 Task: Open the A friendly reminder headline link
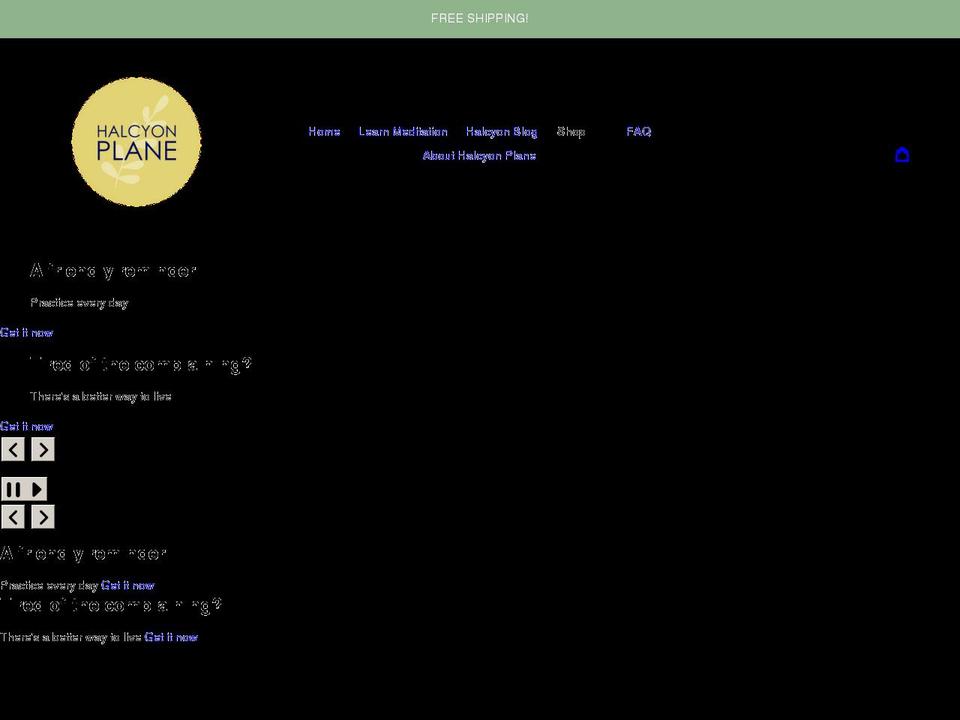(115, 270)
